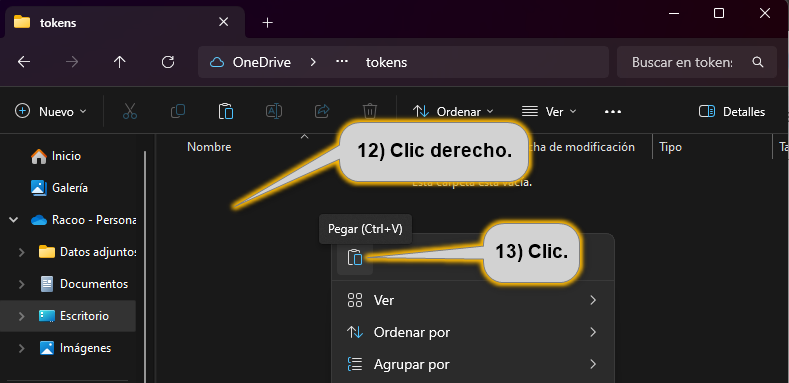The image size is (789, 383).
Task: Open the Nuevo dropdown menu
Action: 51,111
